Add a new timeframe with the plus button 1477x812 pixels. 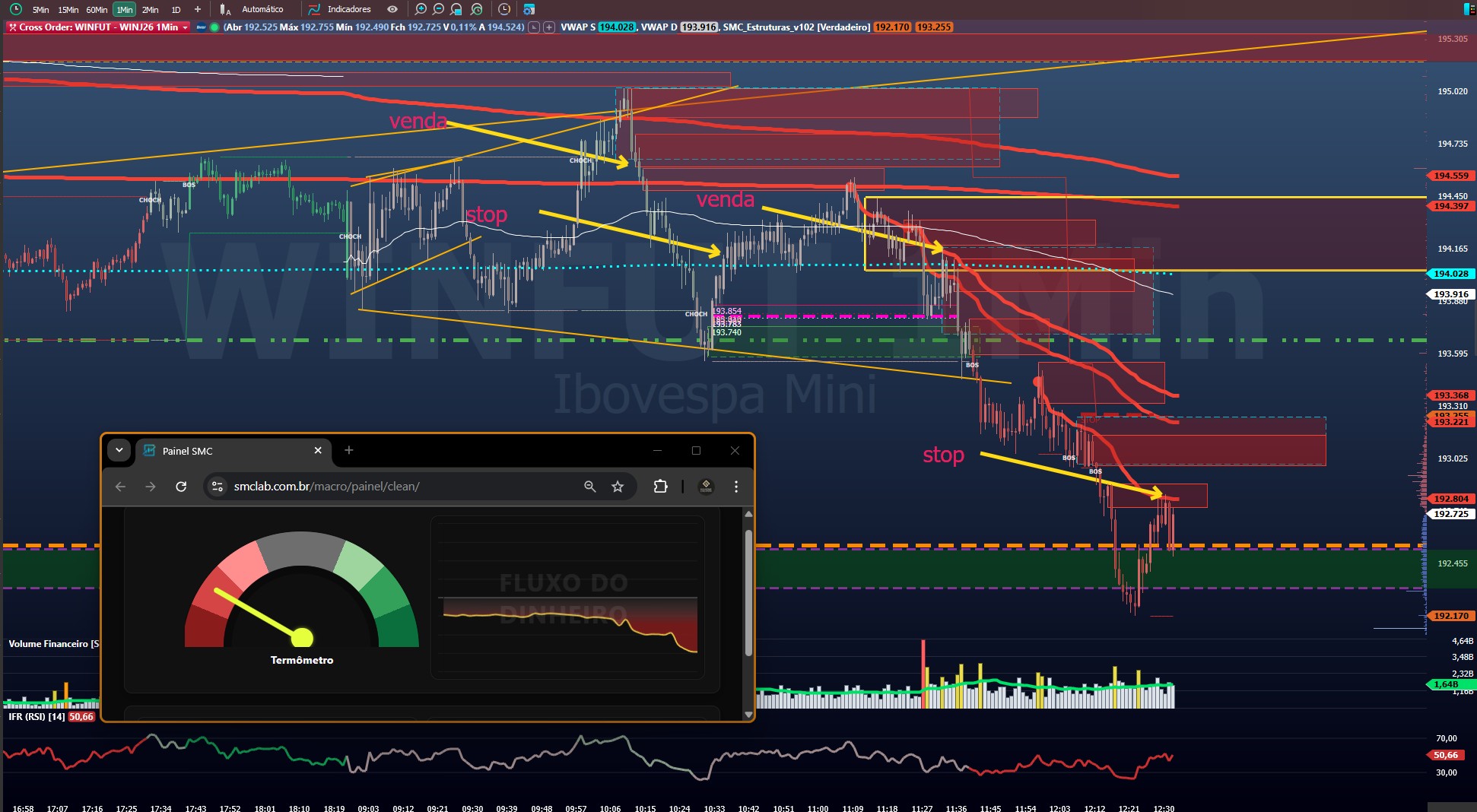[x=198, y=9]
